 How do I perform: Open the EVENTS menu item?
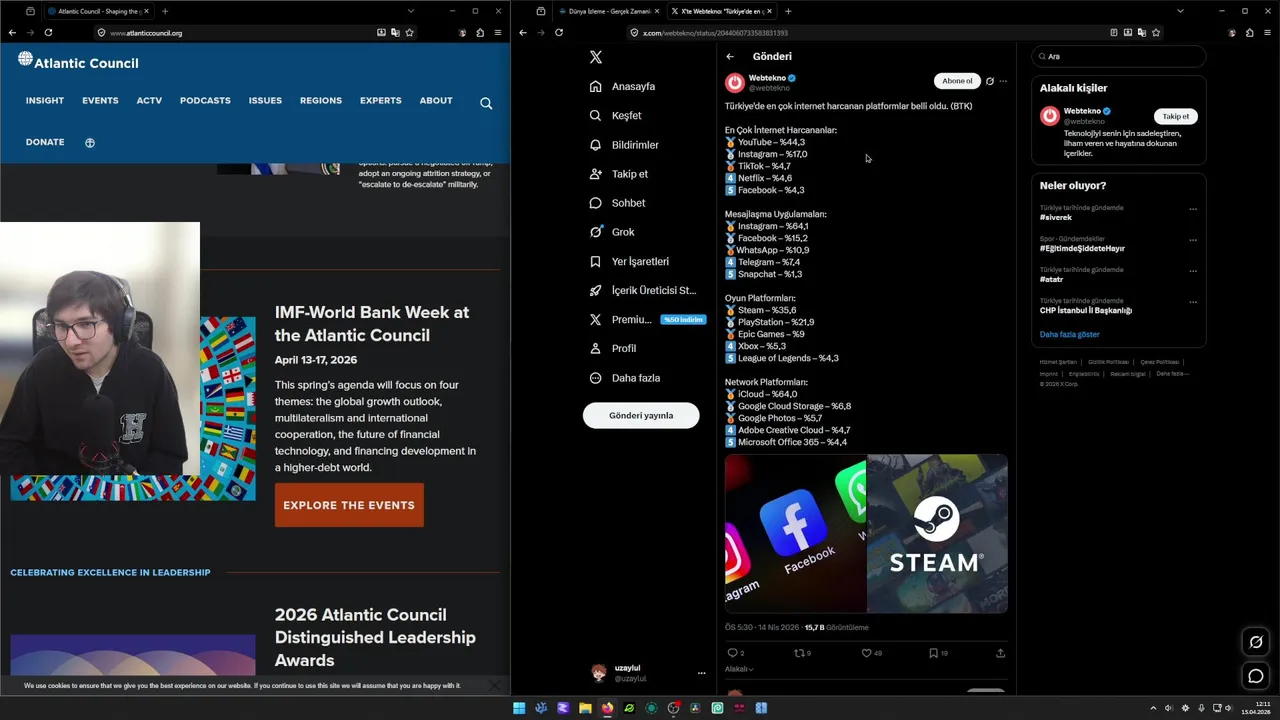click(100, 100)
